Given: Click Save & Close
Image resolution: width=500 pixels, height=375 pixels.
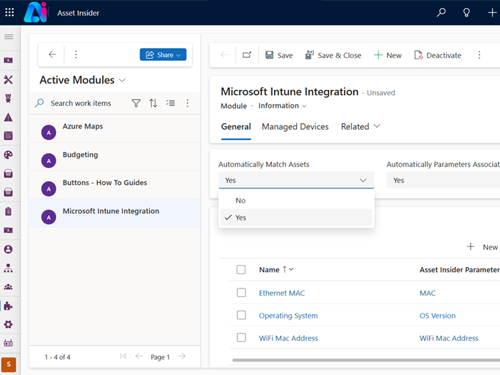Looking at the screenshot, I should 333,55.
